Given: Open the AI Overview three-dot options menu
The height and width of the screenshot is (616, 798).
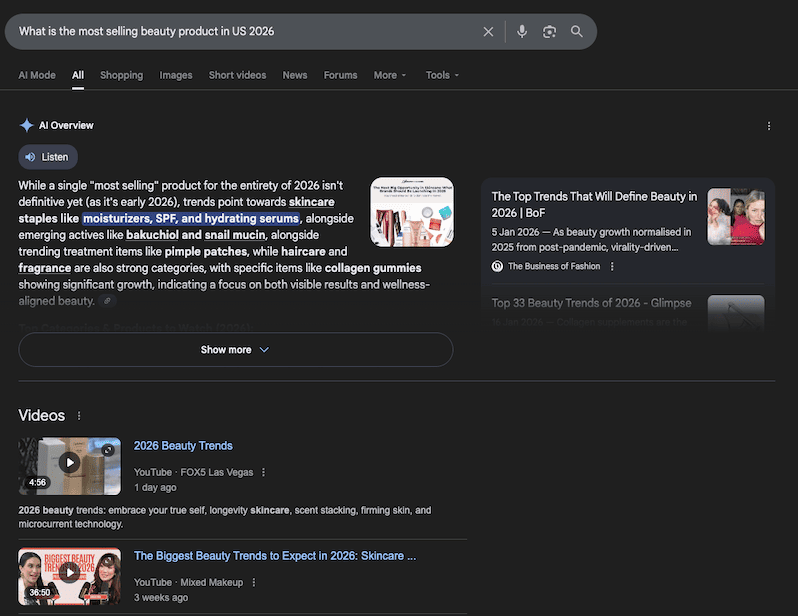Looking at the screenshot, I should tap(768, 126).
